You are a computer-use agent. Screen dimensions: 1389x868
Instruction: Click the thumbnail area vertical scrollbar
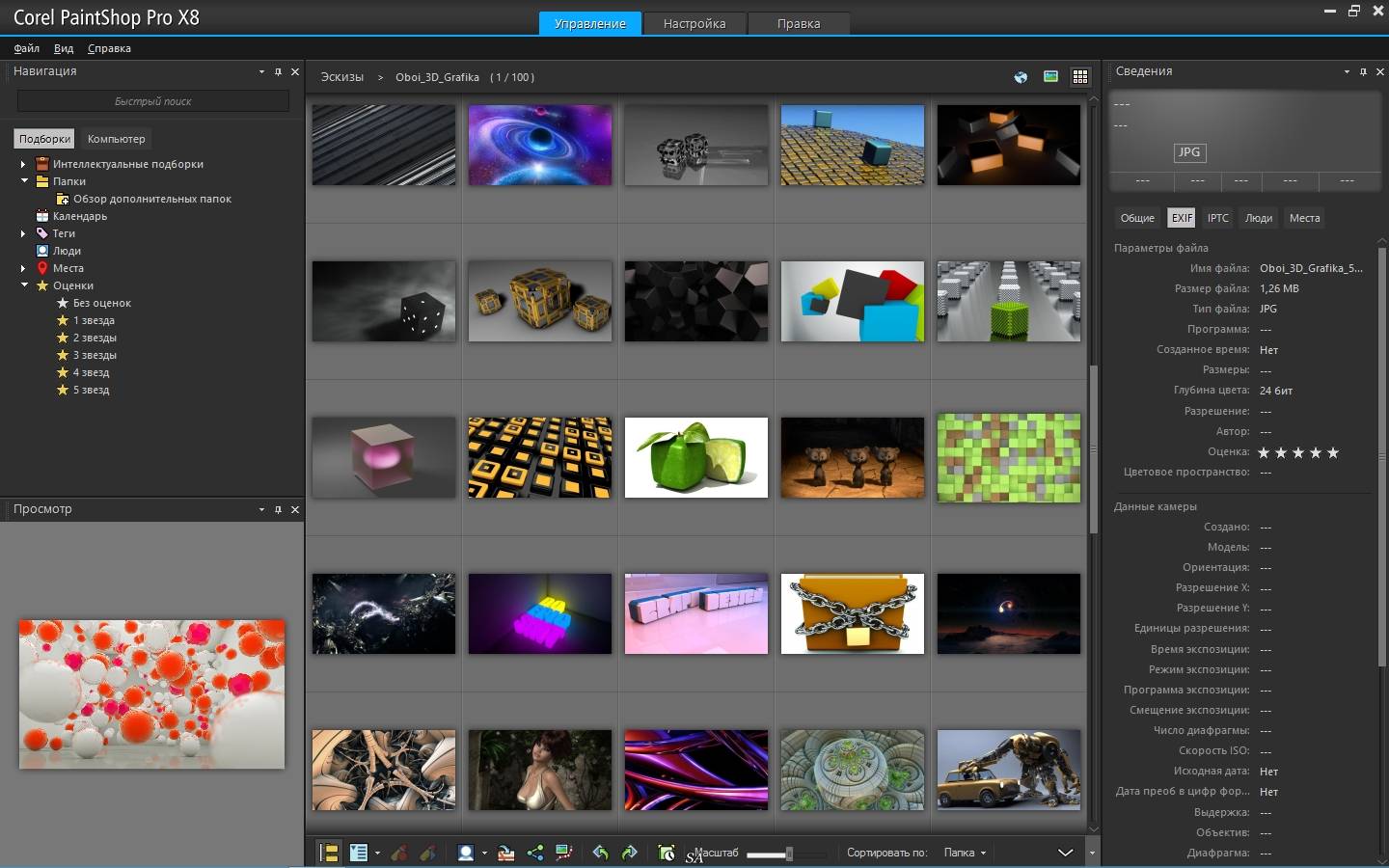[x=1093, y=448]
